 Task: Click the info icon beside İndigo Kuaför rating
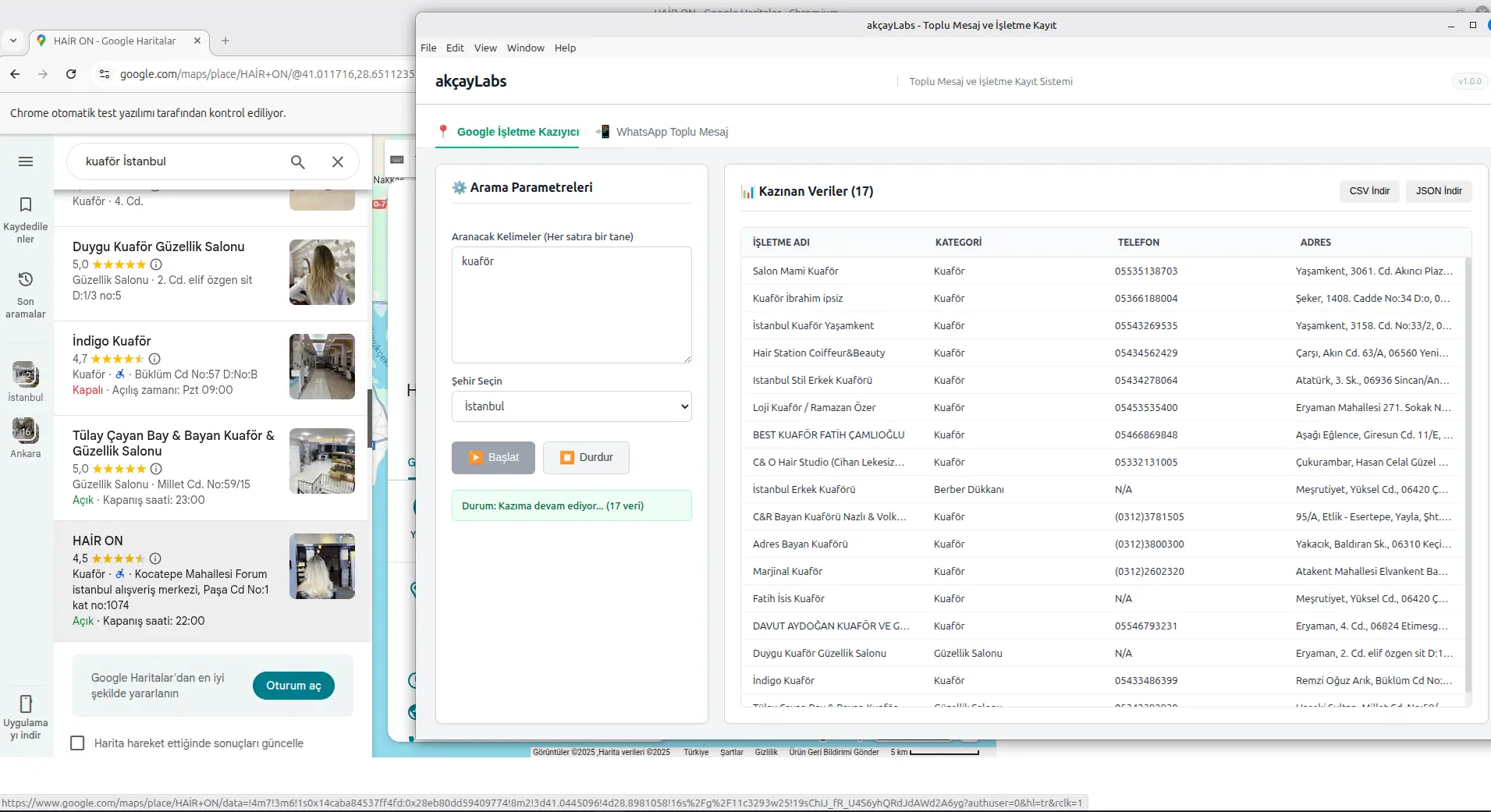point(154,359)
